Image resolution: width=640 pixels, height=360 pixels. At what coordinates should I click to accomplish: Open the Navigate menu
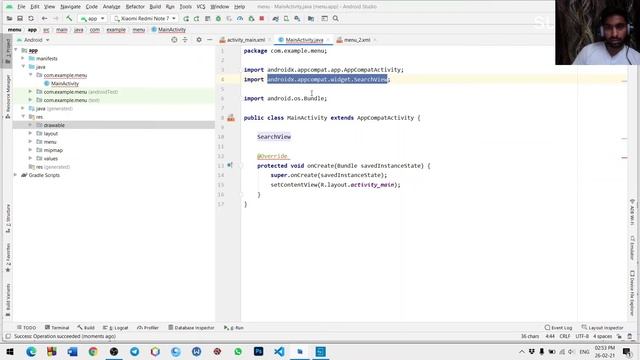point(71,7)
